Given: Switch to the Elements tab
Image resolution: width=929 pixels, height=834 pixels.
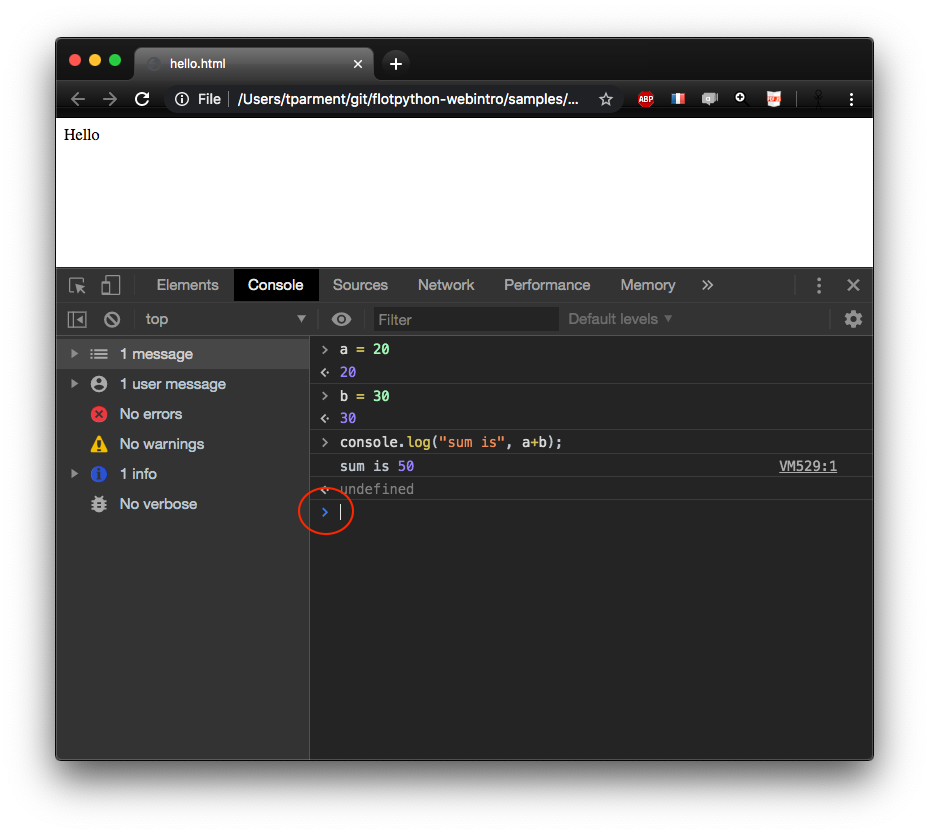Looking at the screenshot, I should click(187, 285).
